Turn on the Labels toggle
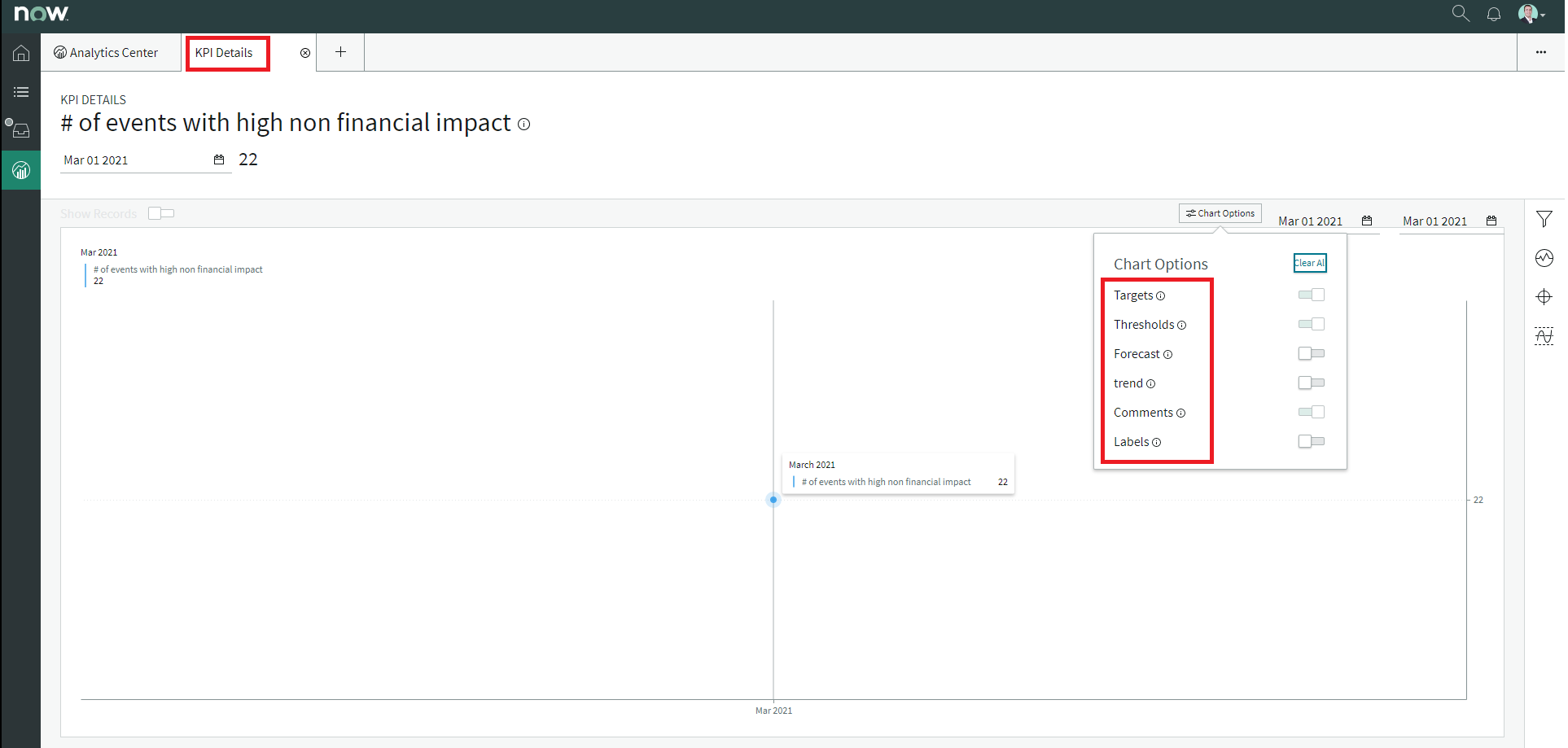Screen dimensions: 1568x748 [x=1311, y=441]
